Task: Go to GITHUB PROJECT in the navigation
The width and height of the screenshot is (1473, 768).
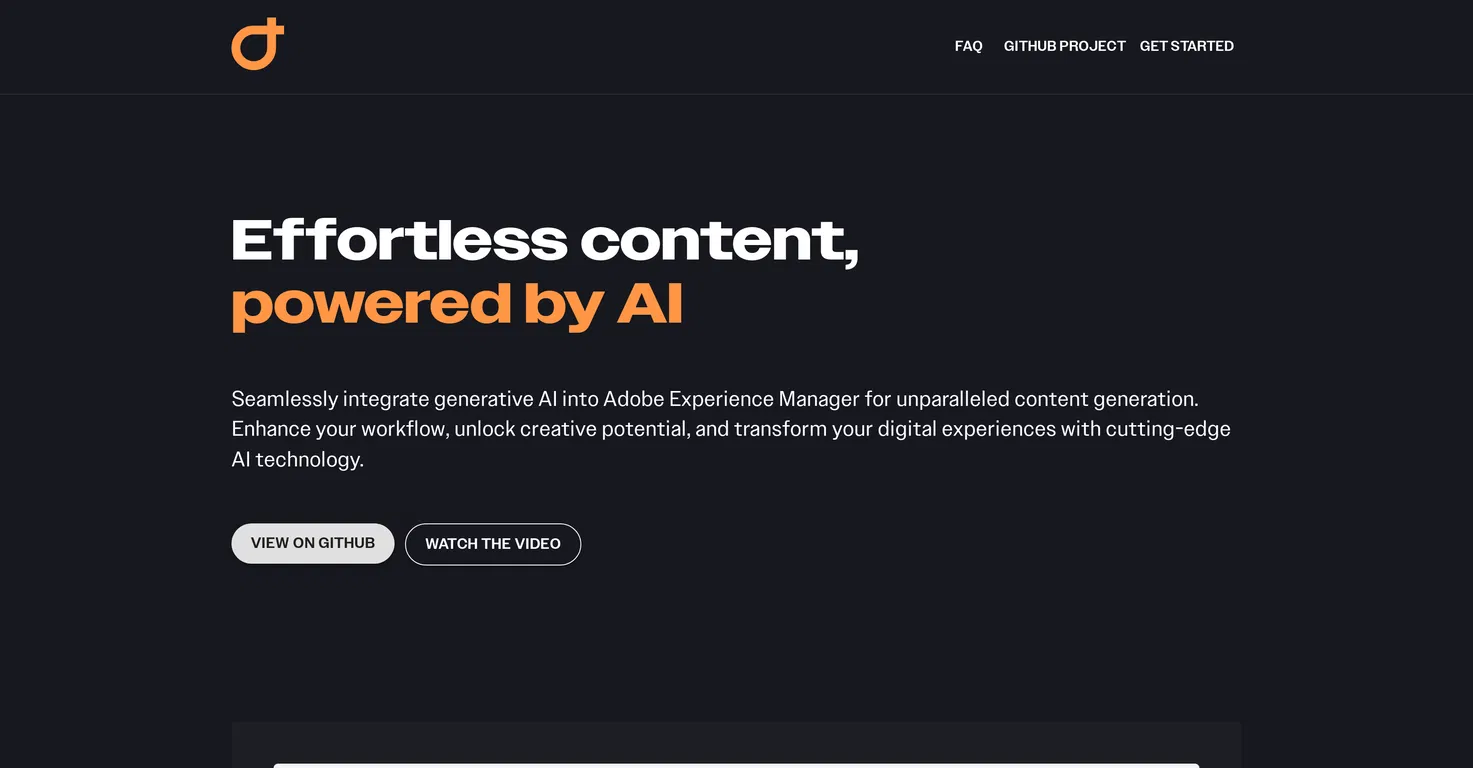Action: (1064, 46)
